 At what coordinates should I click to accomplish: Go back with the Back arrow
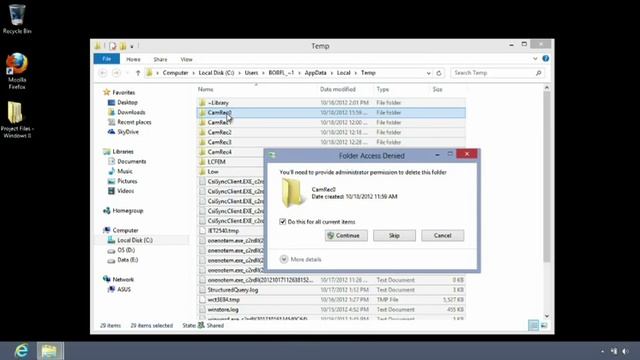[103, 73]
